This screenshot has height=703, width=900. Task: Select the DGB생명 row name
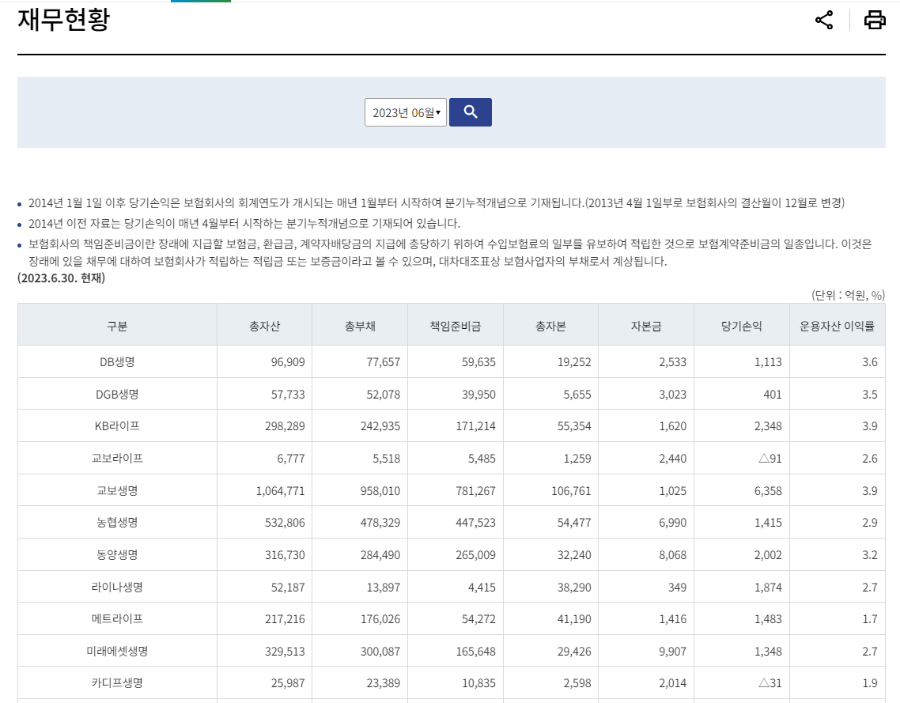pos(117,394)
